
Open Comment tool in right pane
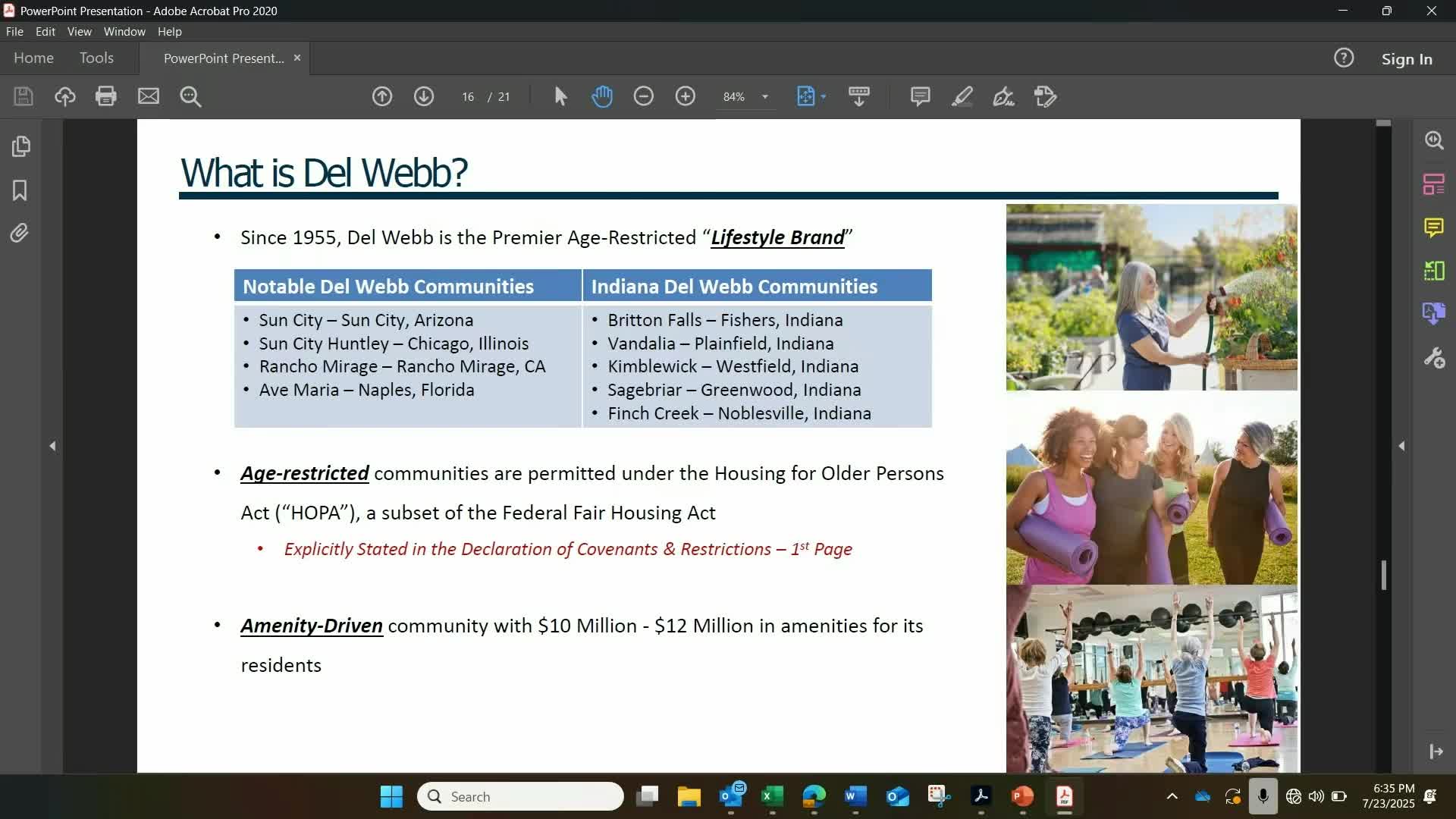[1434, 227]
